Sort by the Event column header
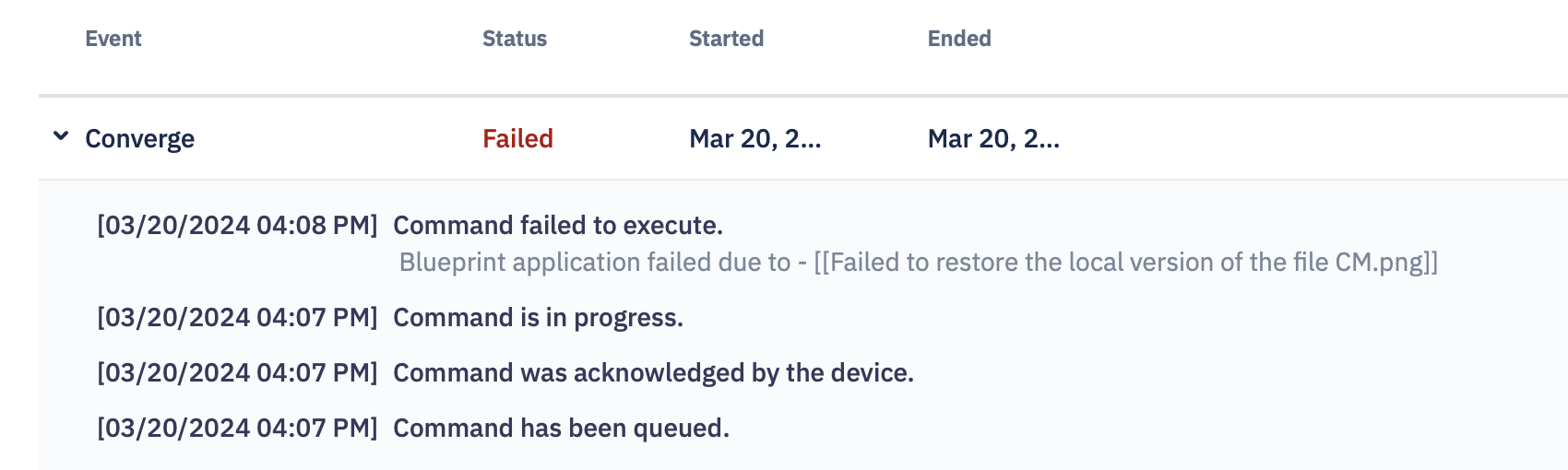 point(113,39)
